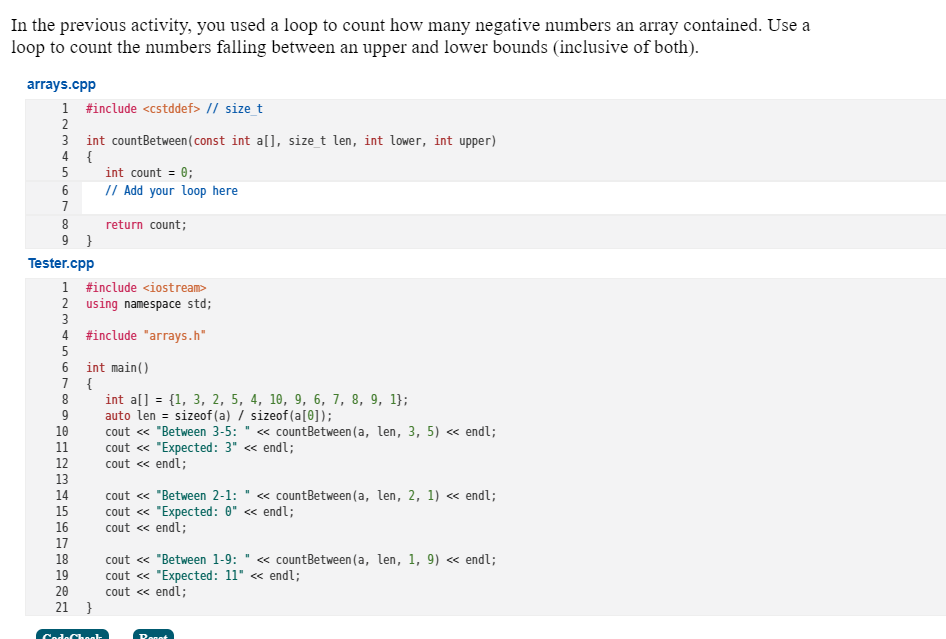Viewport: 946px width, 639px height.
Task: Click the 'Add your loop here' comment
Action: (x=172, y=190)
